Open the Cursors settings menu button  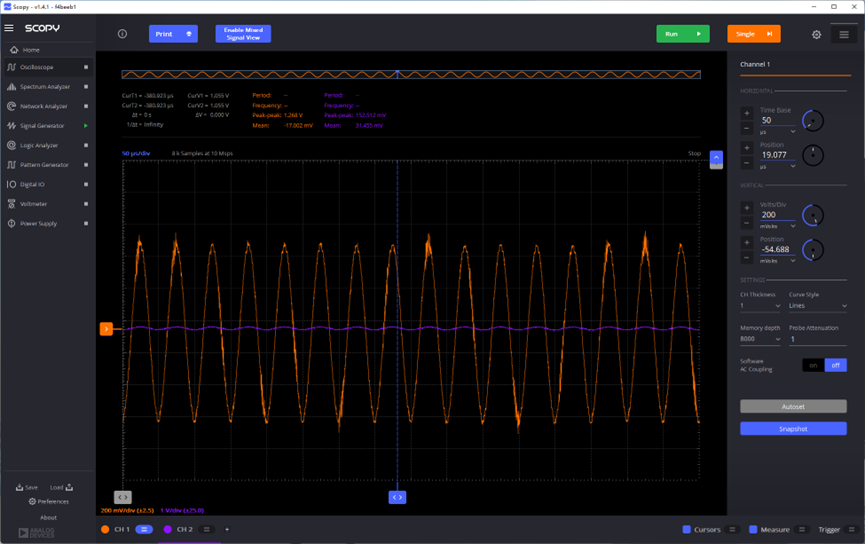(x=732, y=530)
